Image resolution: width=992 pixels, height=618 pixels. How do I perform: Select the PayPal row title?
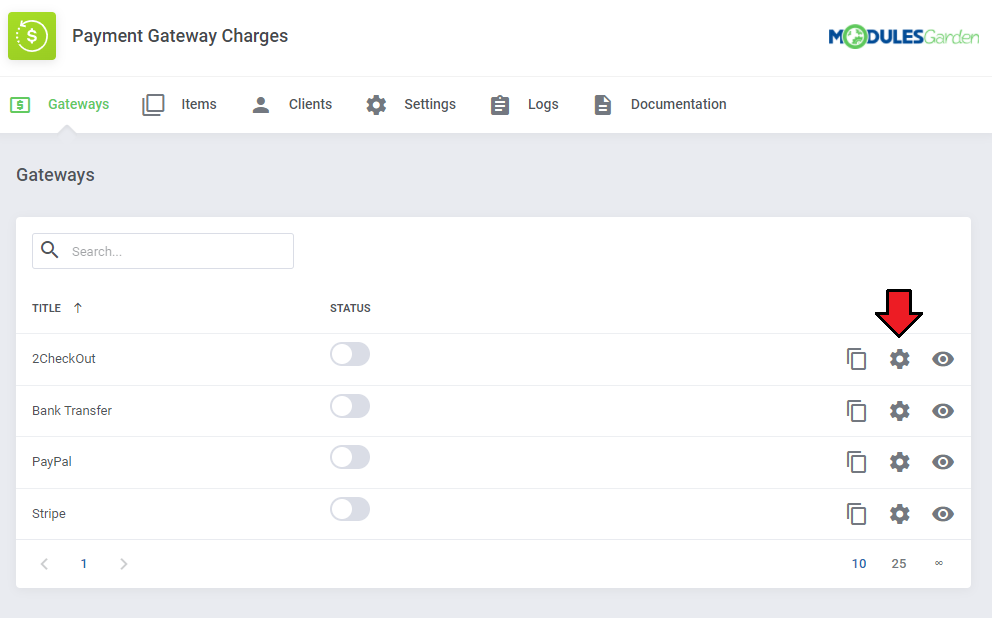[x=52, y=462]
